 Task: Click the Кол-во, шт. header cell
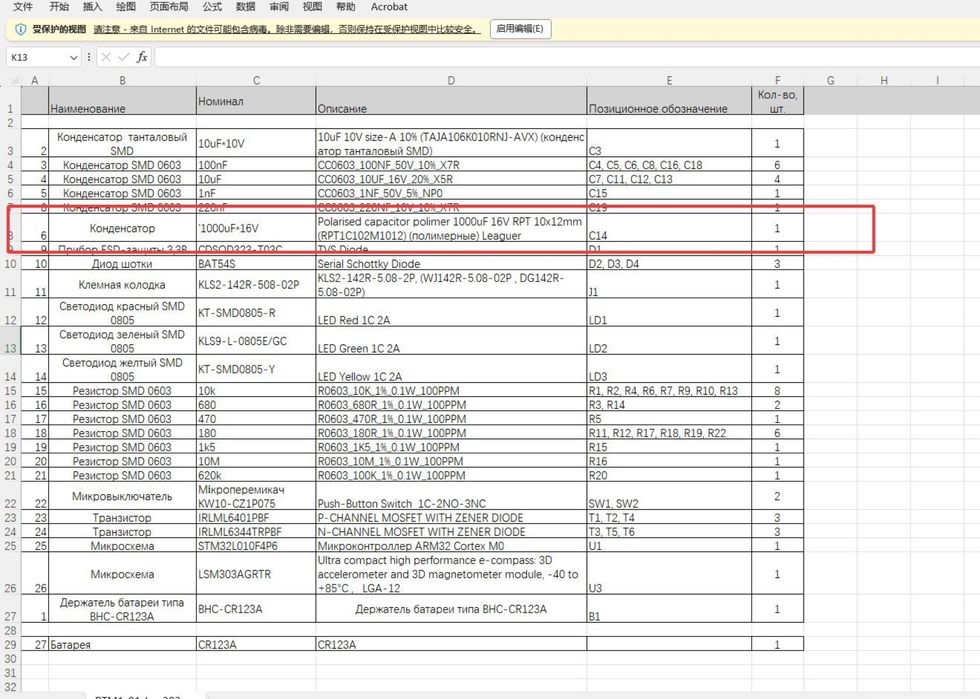coord(777,101)
